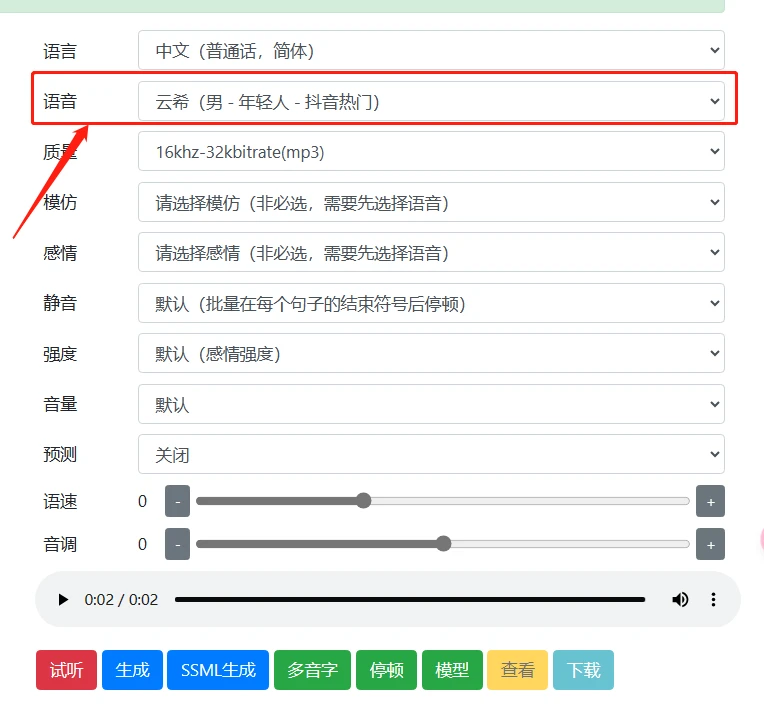This screenshot has width=764, height=721.
Task: Play the generated audio clip
Action: click(x=64, y=600)
